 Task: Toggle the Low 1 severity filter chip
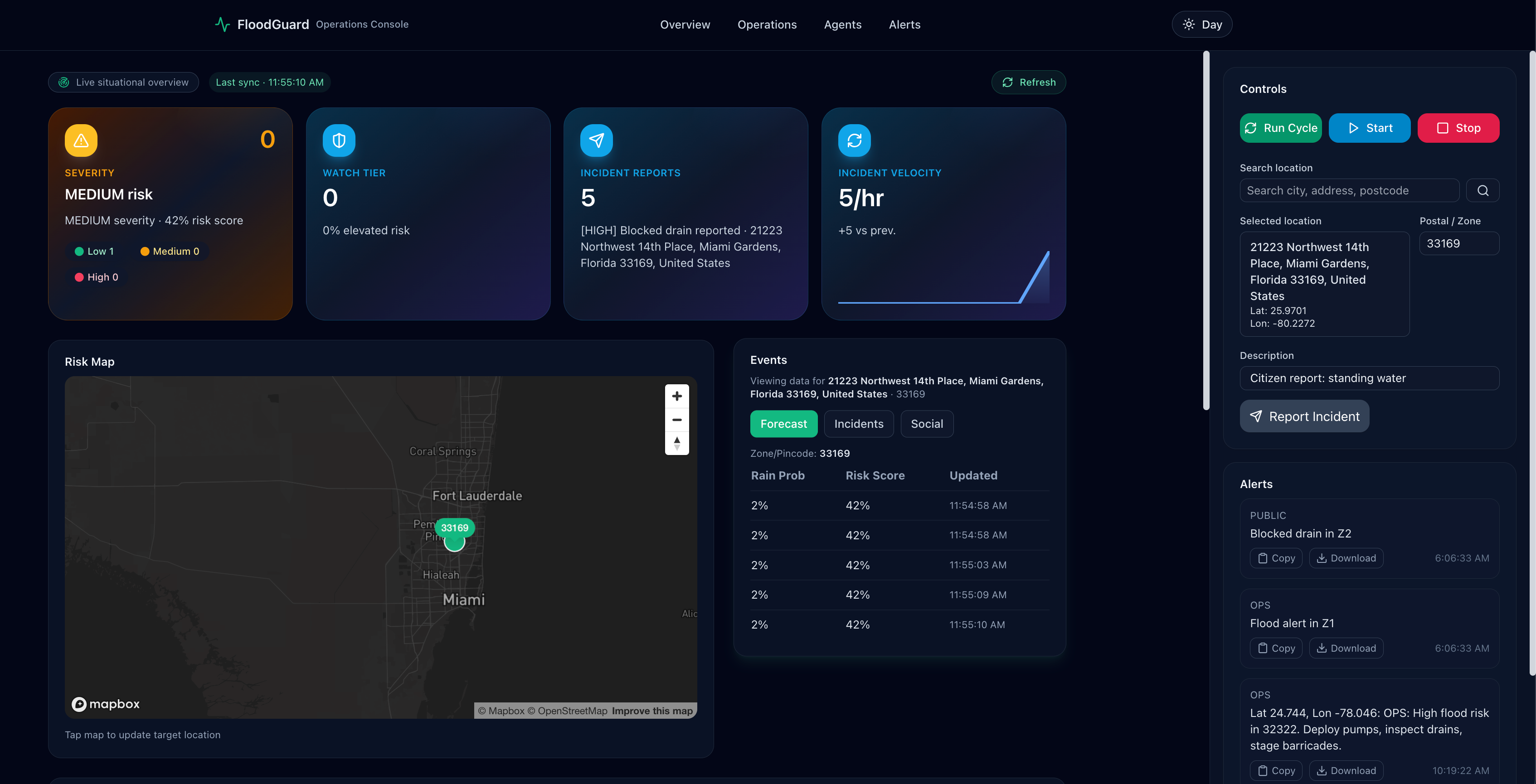(x=94, y=251)
